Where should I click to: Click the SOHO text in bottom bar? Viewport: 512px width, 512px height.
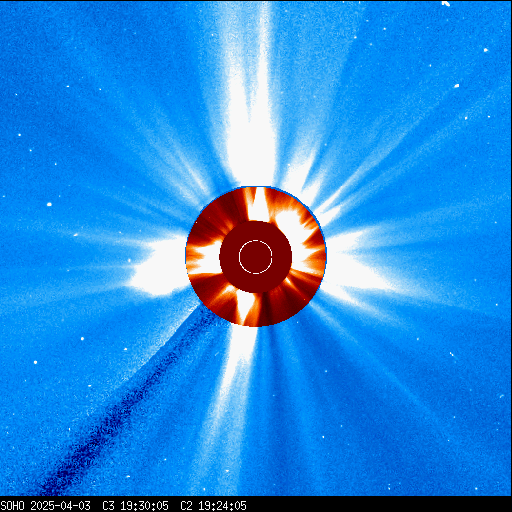click(x=12, y=506)
